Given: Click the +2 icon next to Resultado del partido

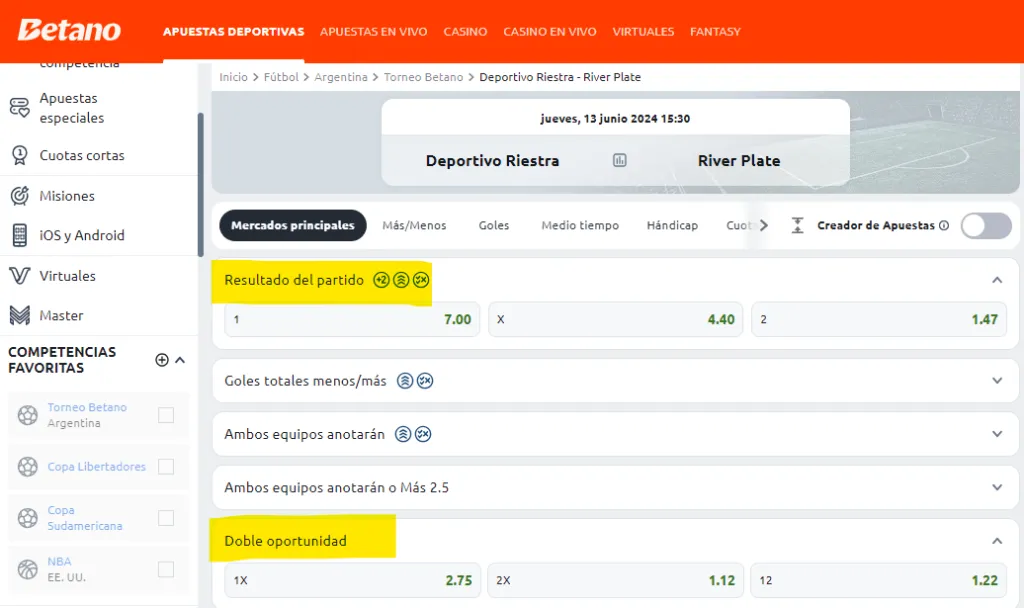Looking at the screenshot, I should tap(381, 280).
